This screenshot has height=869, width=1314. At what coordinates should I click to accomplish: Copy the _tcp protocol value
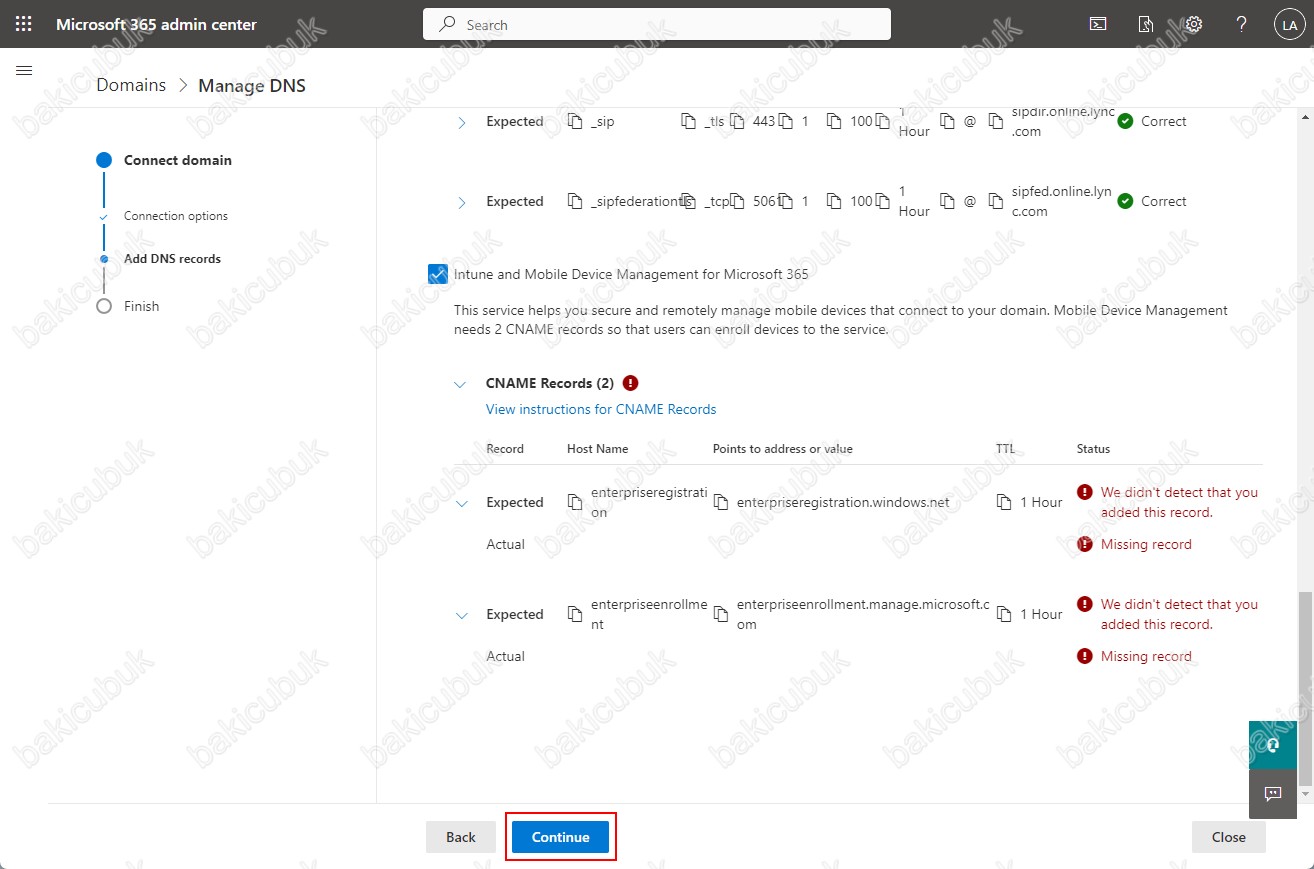click(x=688, y=201)
